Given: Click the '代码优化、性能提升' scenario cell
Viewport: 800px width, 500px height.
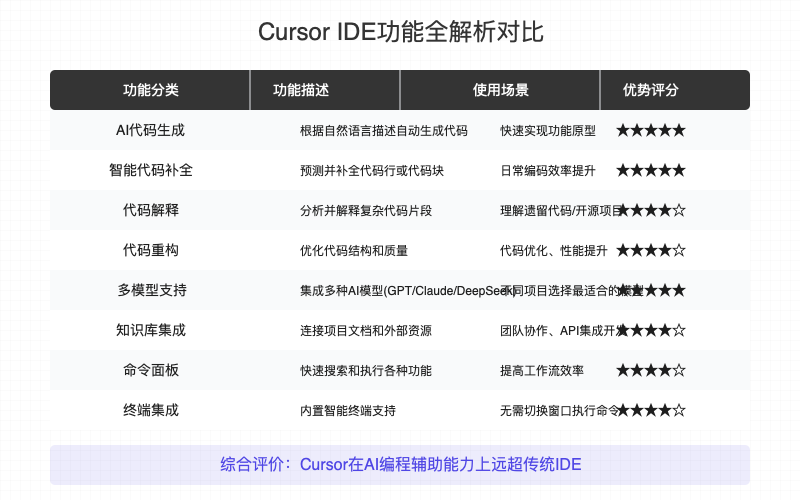Looking at the screenshot, I should pos(554,251).
